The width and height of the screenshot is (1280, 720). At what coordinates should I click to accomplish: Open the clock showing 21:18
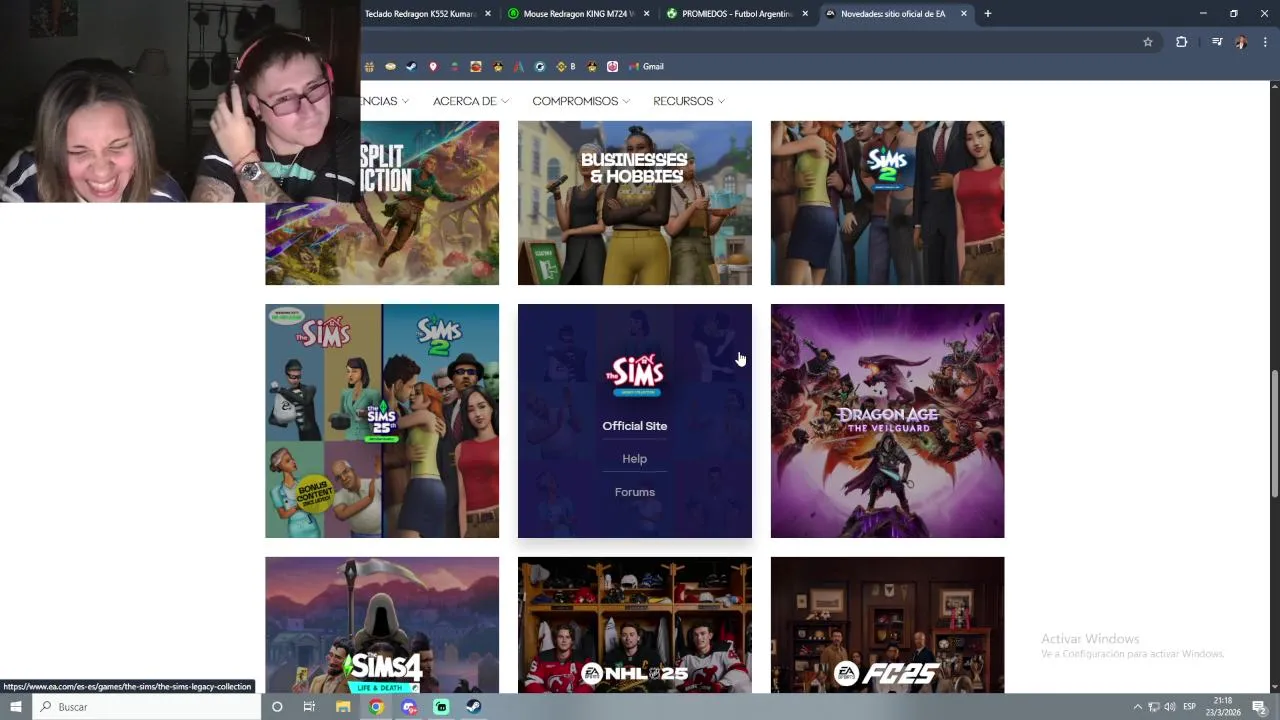tap(1223, 707)
